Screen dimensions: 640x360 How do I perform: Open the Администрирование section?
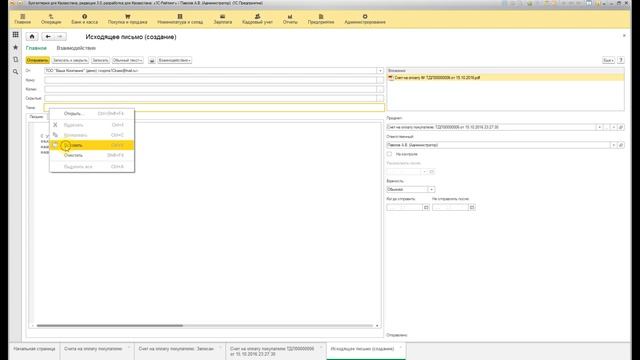click(365, 19)
